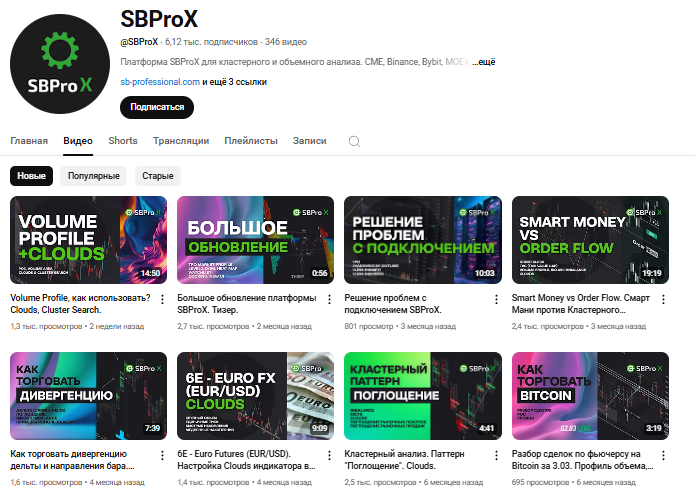
Task: Show the и ещё 3 ссылки links
Action: pyautogui.click(x=234, y=82)
